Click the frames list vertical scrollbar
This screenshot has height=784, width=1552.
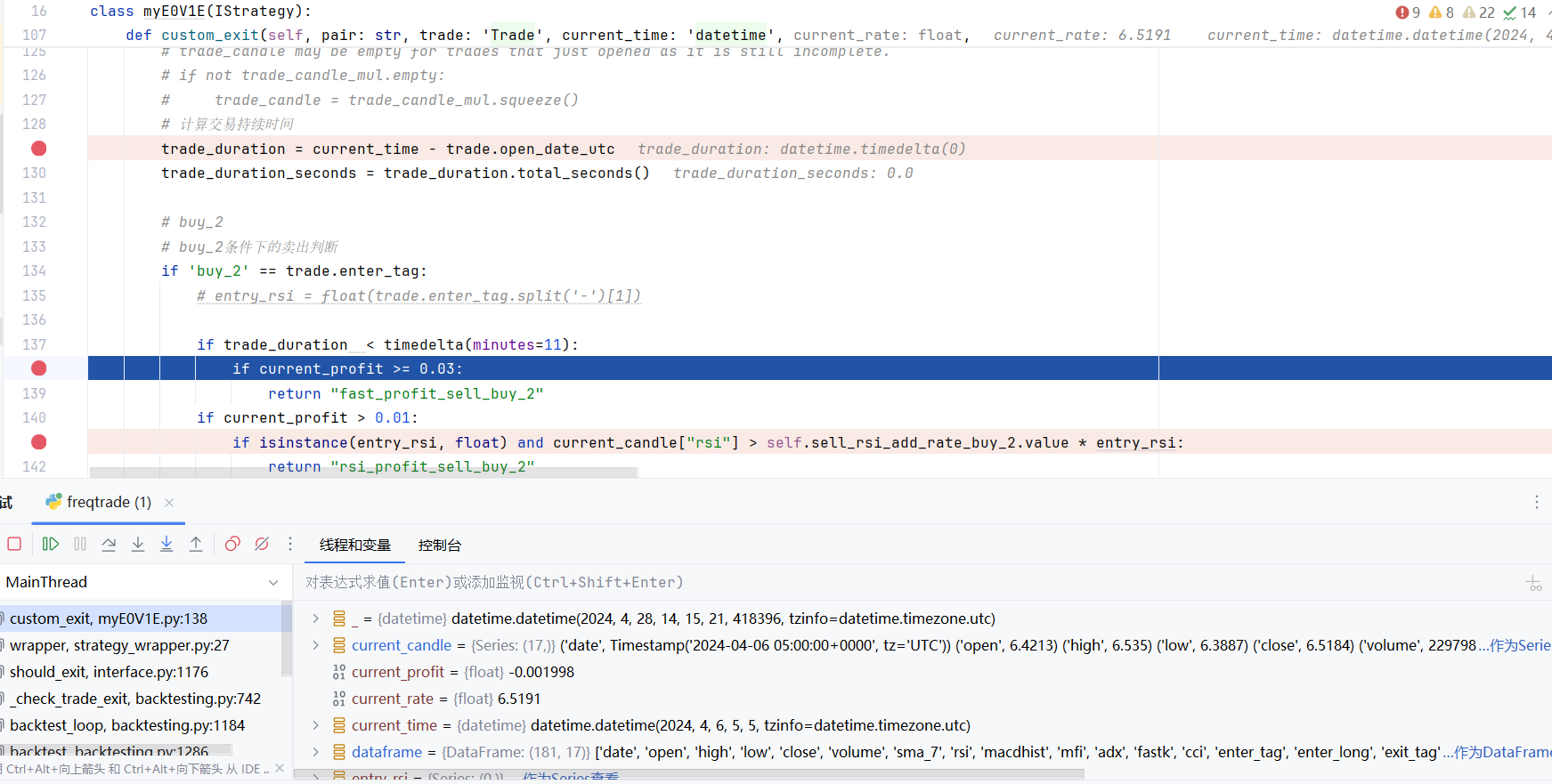[x=287, y=638]
